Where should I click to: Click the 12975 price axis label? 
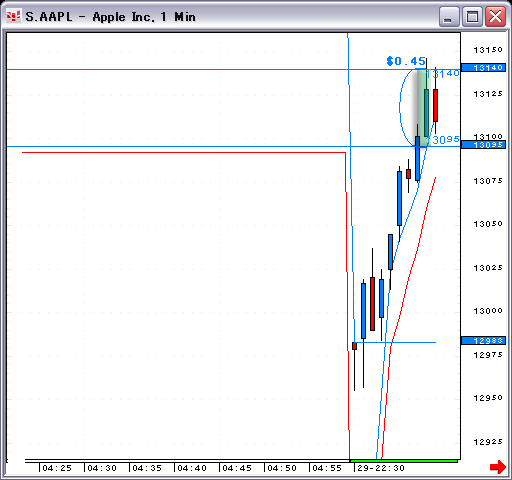coord(488,355)
